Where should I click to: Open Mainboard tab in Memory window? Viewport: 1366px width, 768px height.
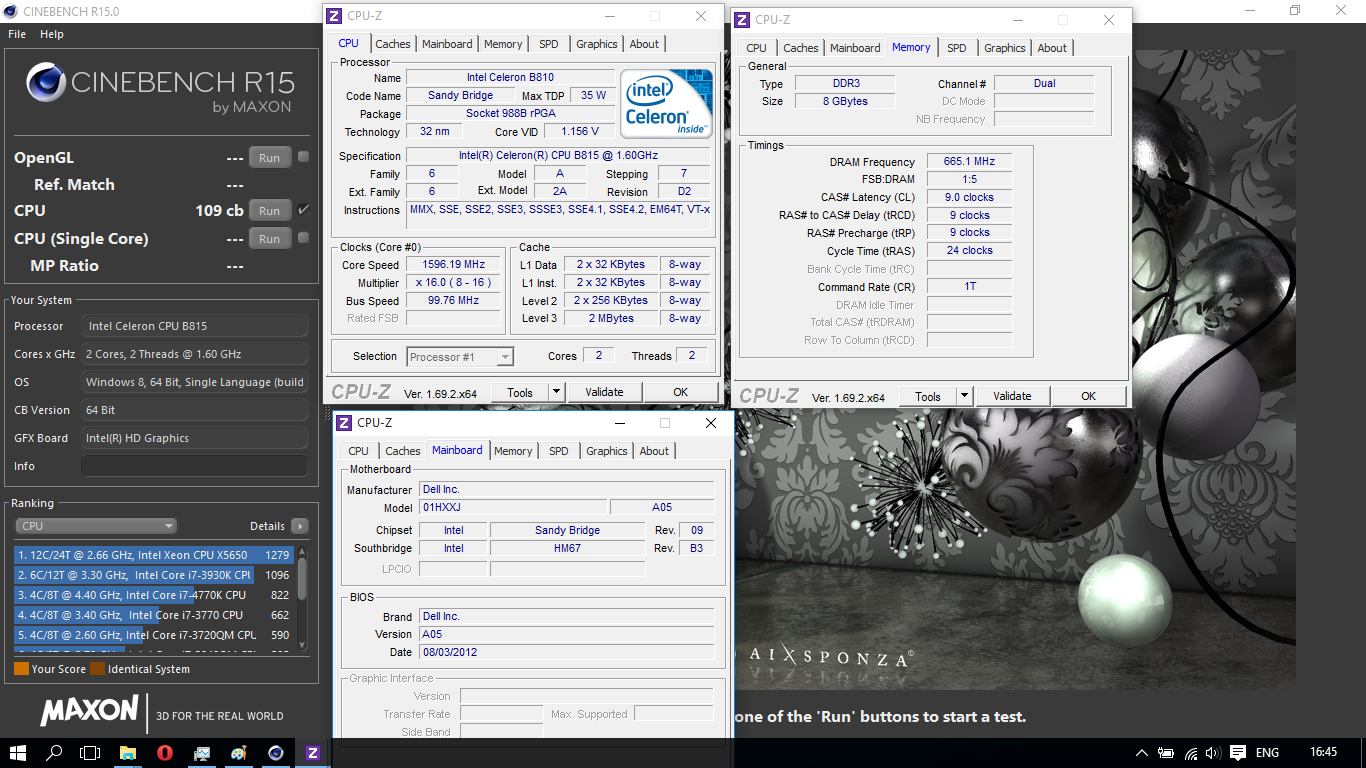tap(855, 48)
